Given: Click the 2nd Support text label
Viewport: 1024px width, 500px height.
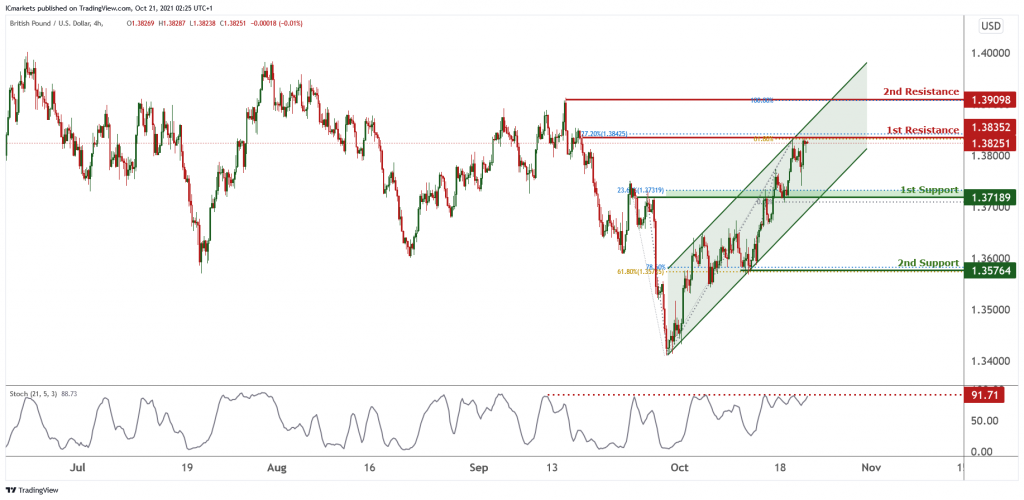Looking at the screenshot, I should [928, 263].
